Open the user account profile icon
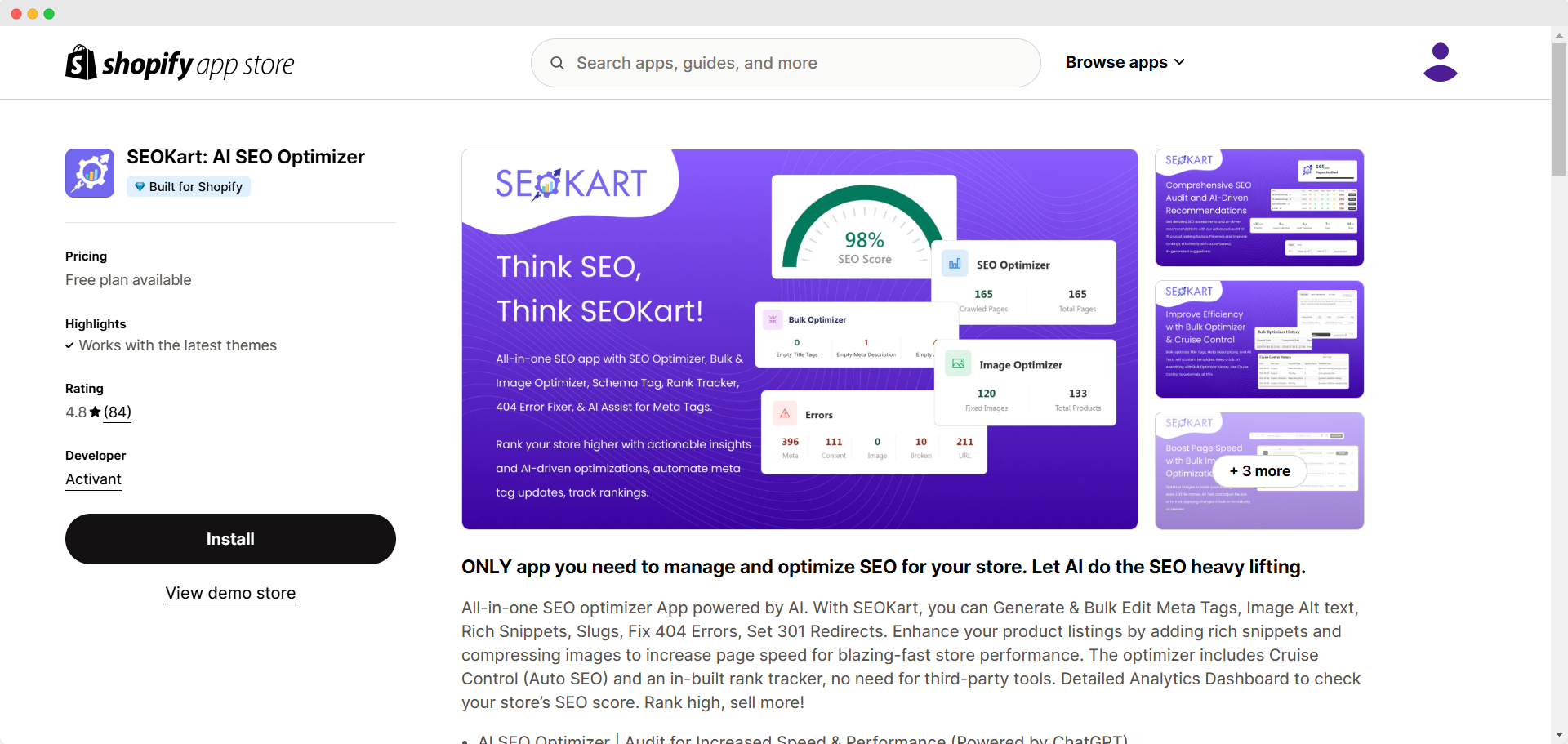 [1440, 62]
